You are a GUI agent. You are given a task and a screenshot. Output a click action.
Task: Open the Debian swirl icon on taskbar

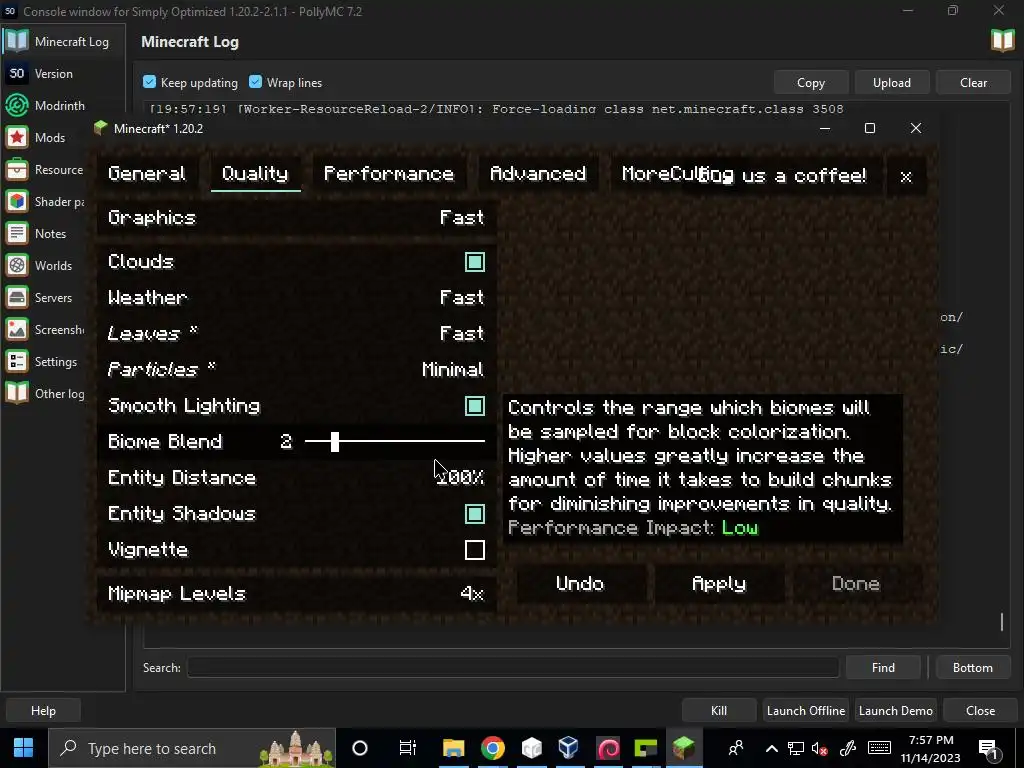608,748
